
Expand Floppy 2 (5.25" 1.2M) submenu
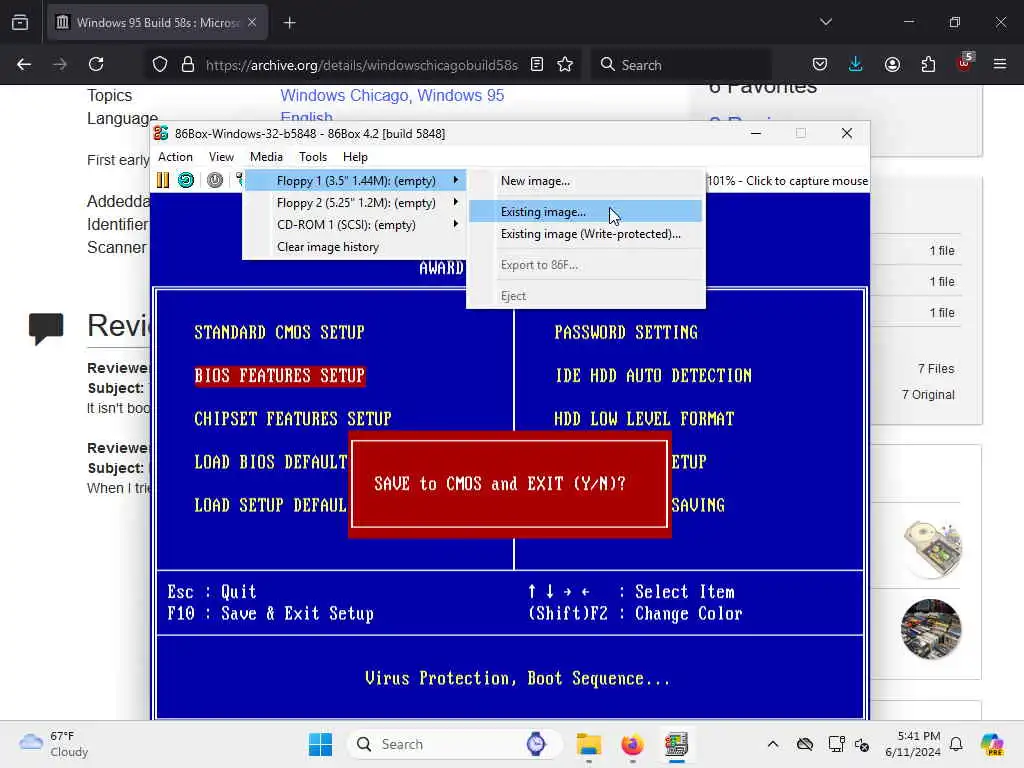(x=356, y=203)
